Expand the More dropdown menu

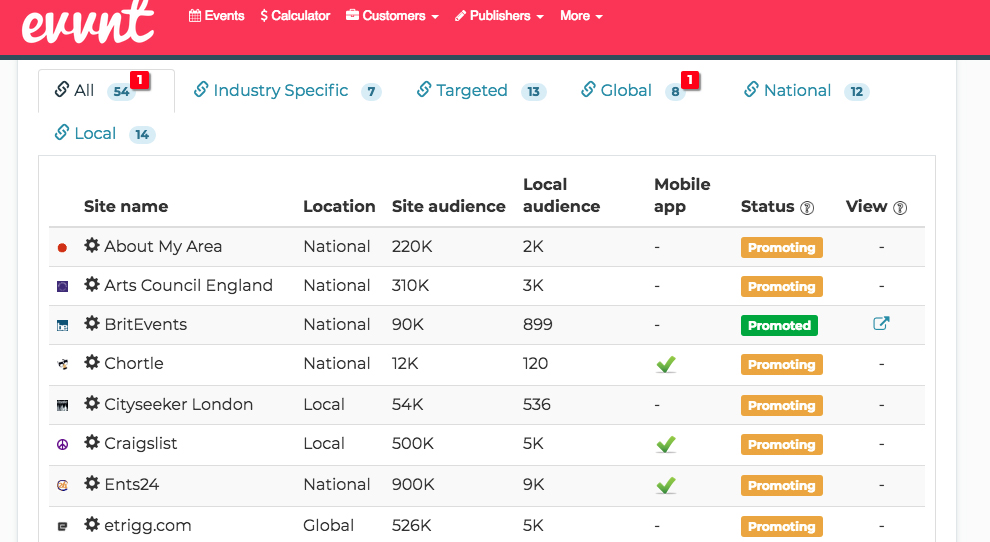pos(581,16)
